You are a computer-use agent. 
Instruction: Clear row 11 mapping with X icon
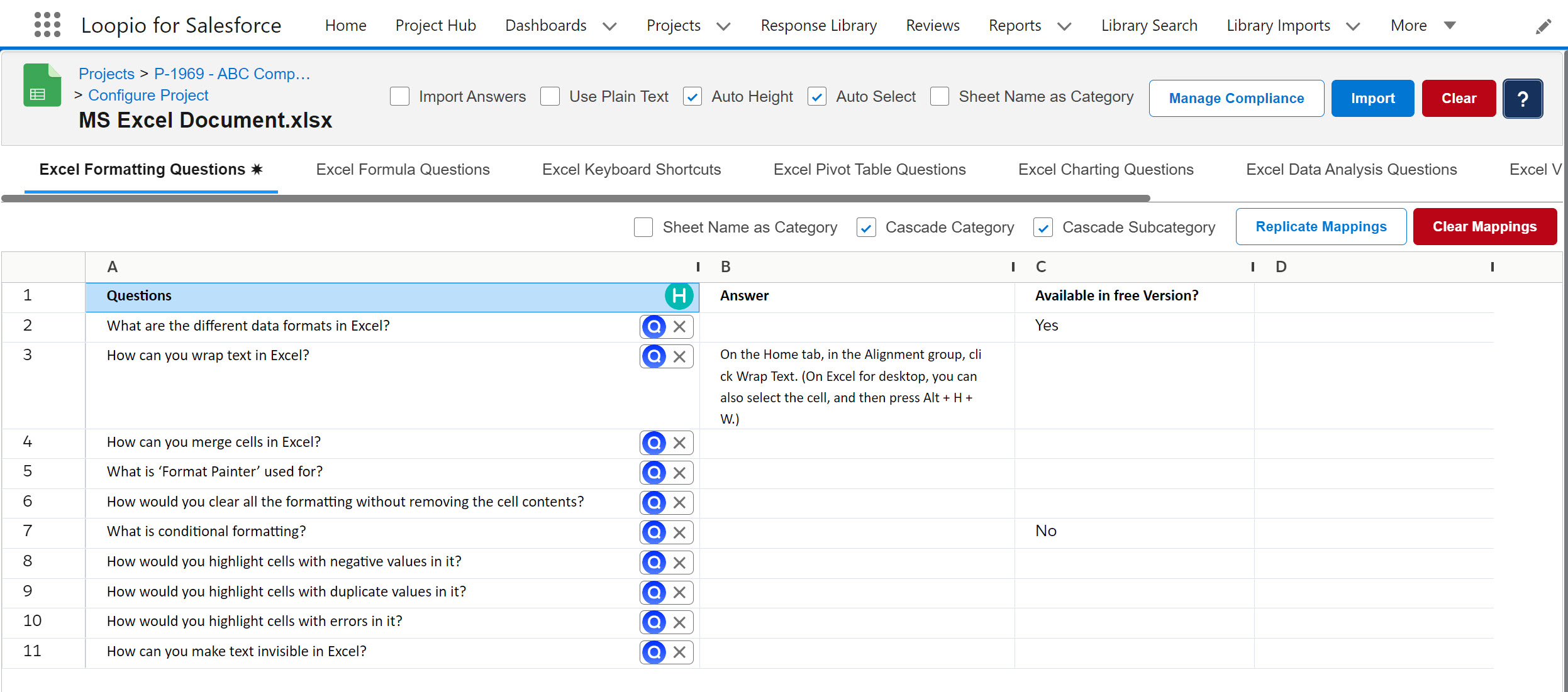679,652
